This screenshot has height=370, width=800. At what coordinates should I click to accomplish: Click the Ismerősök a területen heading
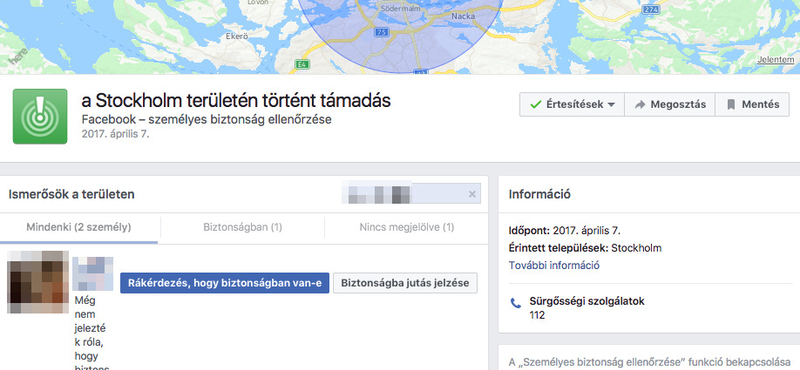click(71, 194)
